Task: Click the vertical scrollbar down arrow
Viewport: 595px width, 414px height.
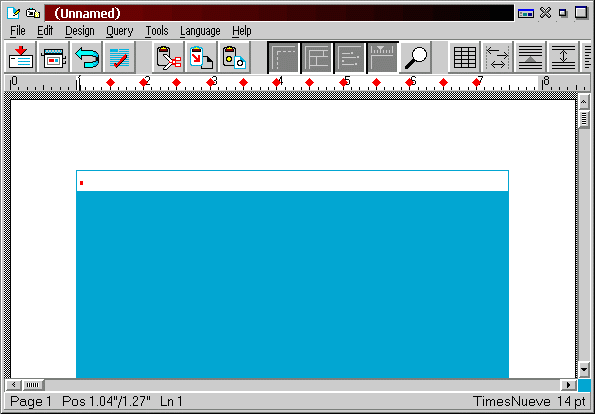Action: pyautogui.click(x=584, y=369)
